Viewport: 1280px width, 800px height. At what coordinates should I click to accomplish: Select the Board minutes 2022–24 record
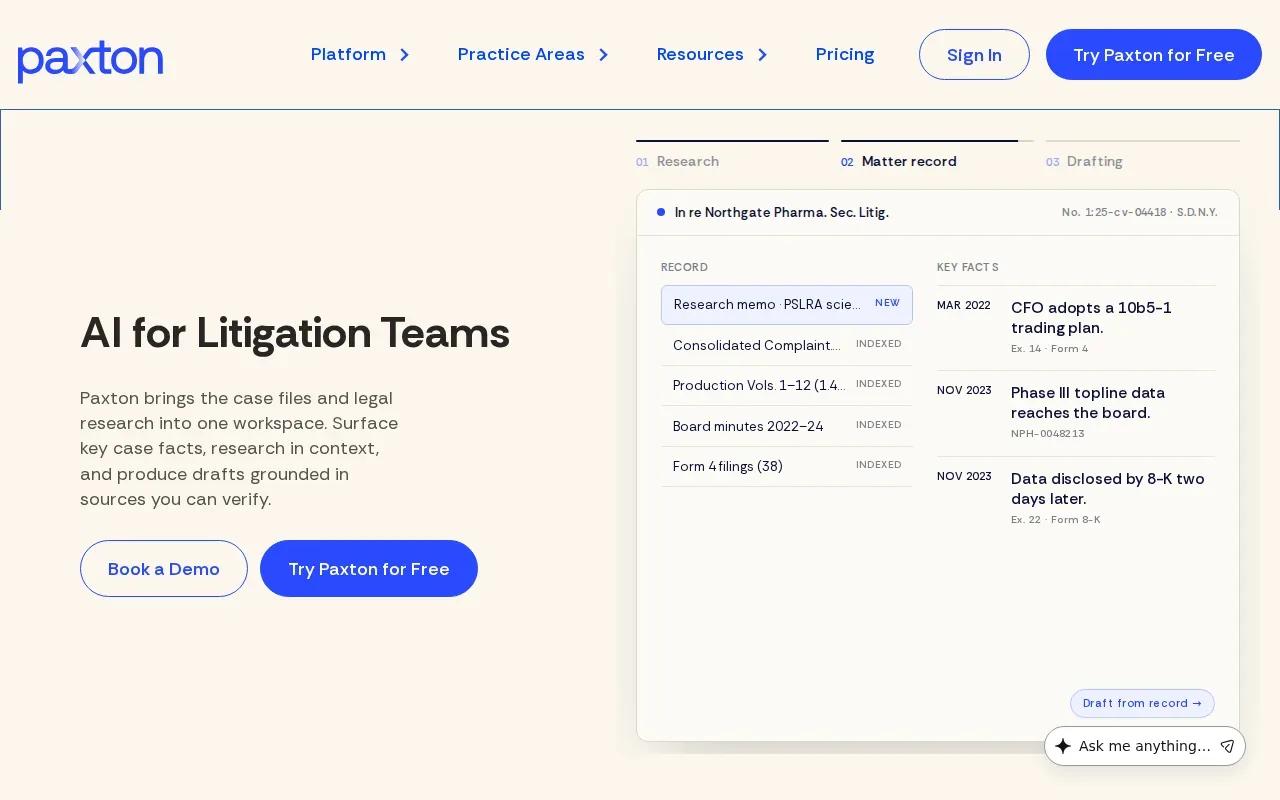(787, 426)
